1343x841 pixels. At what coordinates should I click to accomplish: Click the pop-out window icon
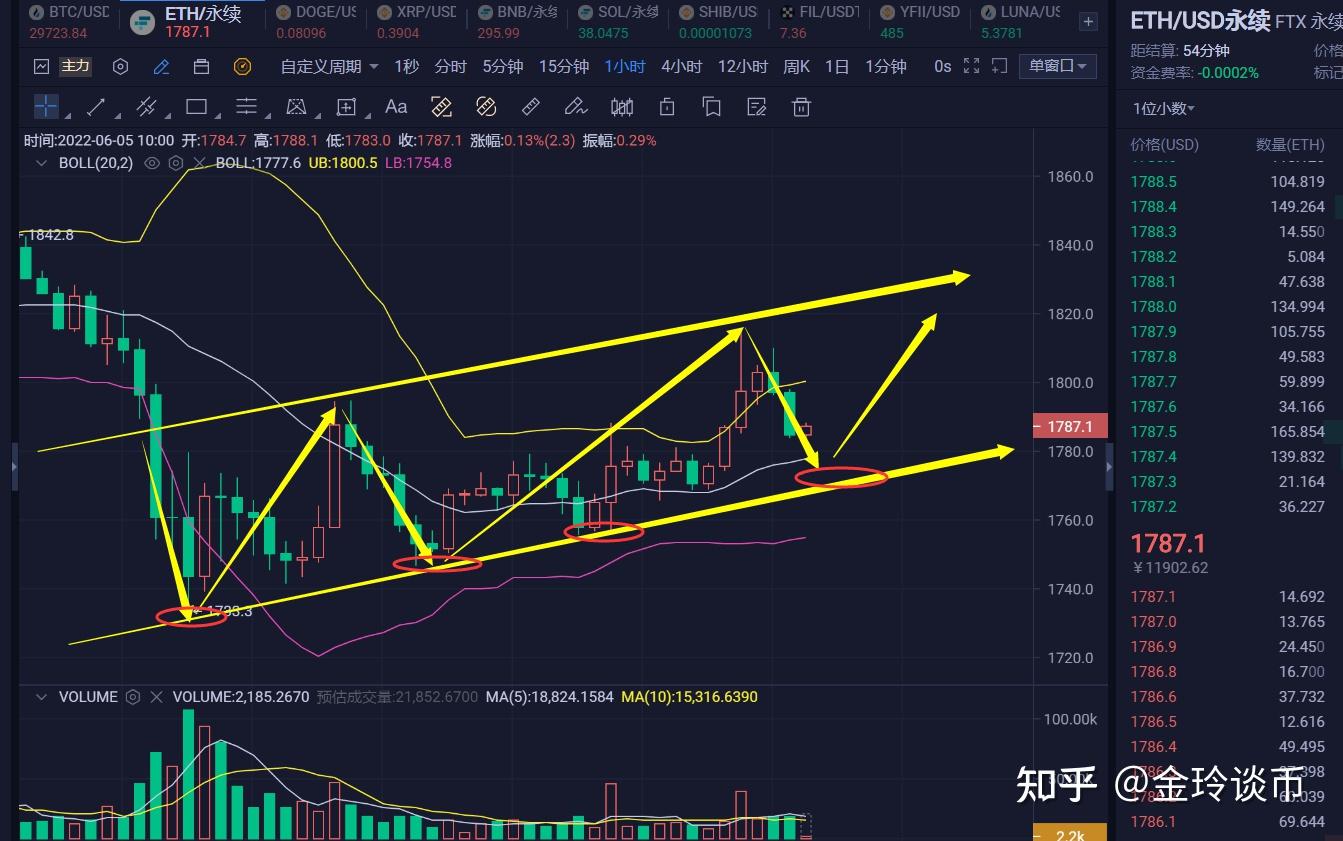point(999,66)
